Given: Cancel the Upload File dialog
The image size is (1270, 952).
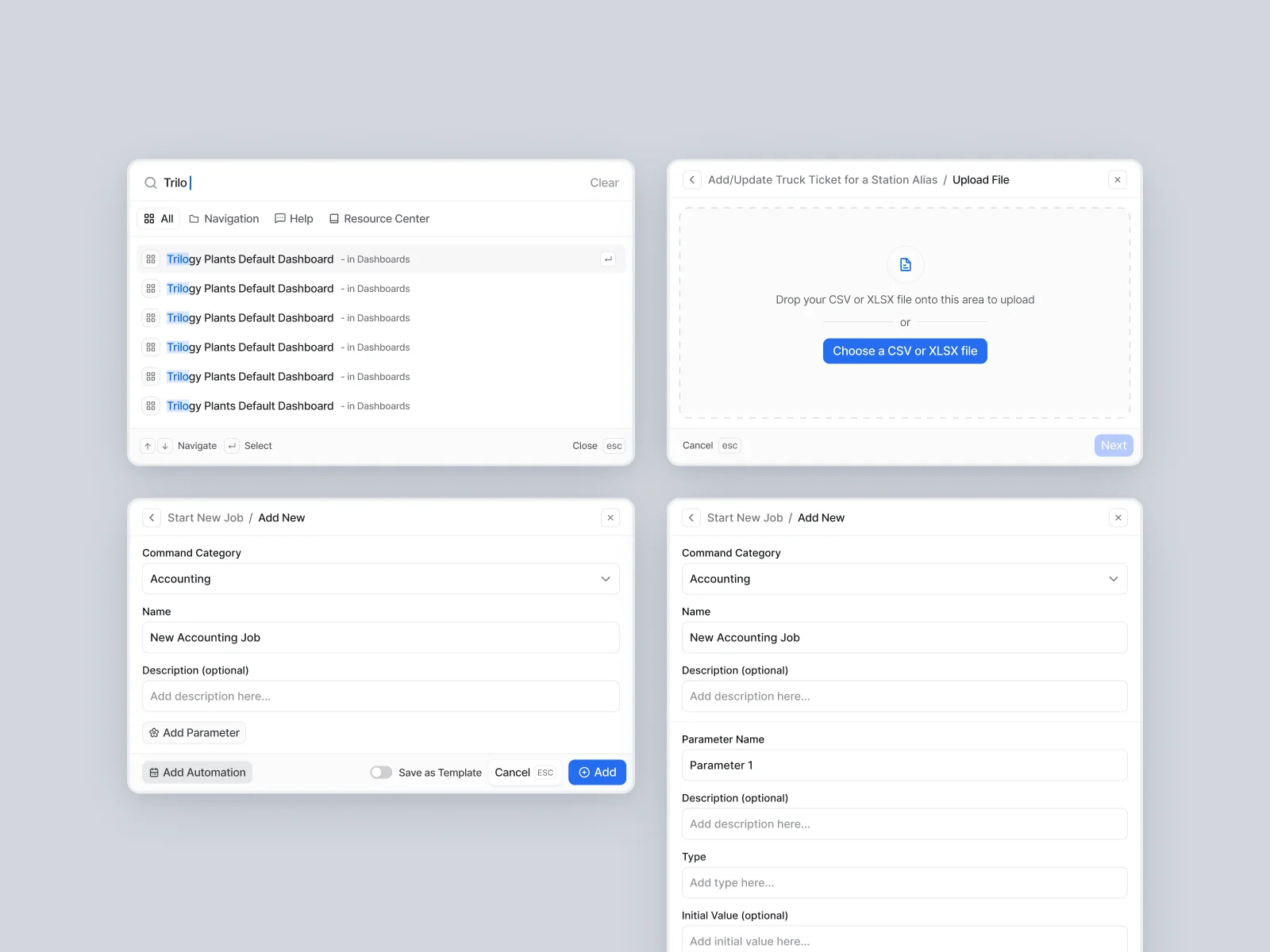Looking at the screenshot, I should (698, 446).
